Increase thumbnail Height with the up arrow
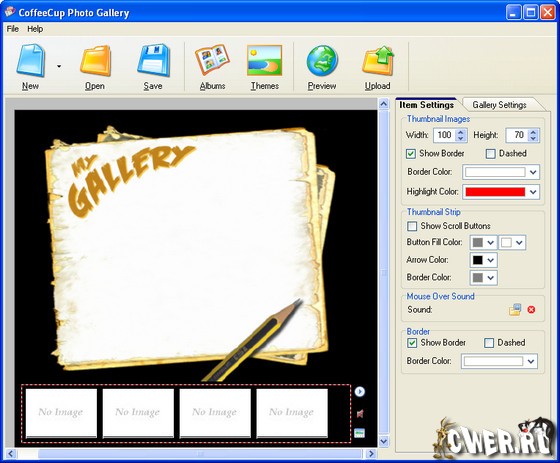Image resolution: width=560 pixels, height=463 pixels. click(x=533, y=132)
